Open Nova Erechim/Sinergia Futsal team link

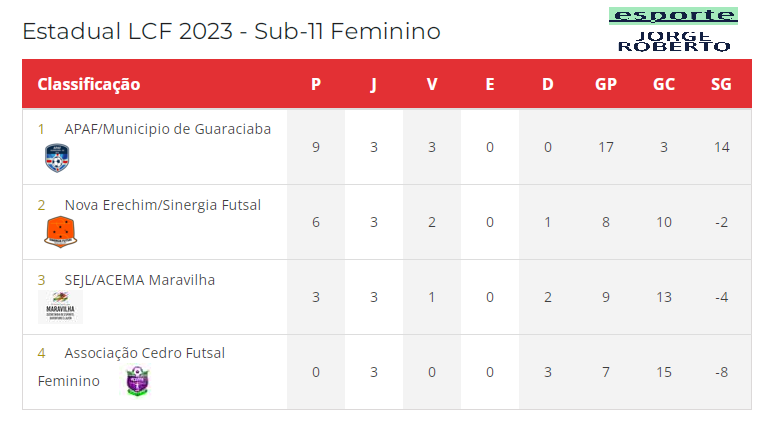[163, 205]
